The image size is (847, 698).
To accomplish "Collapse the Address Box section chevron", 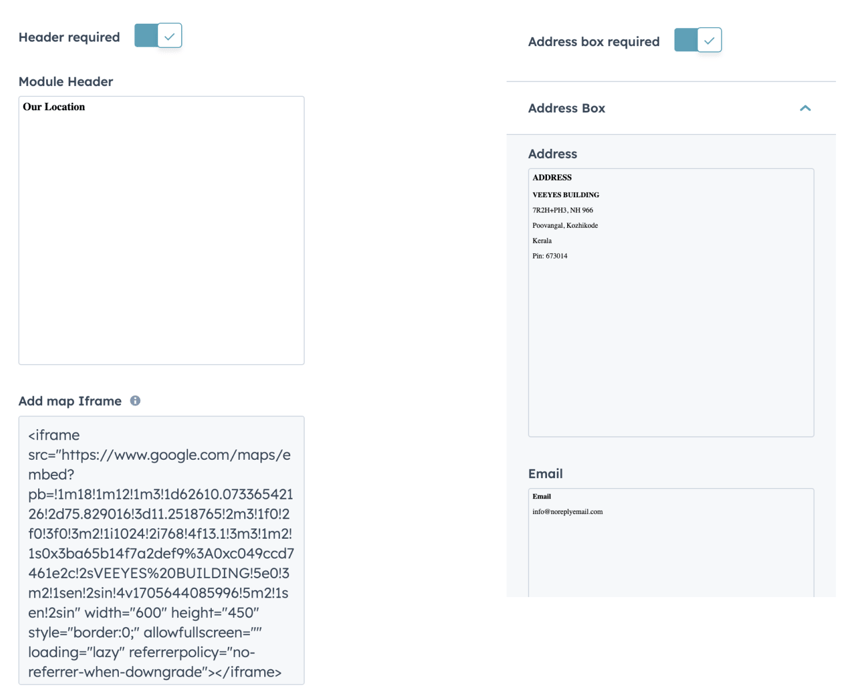I will [x=805, y=108].
